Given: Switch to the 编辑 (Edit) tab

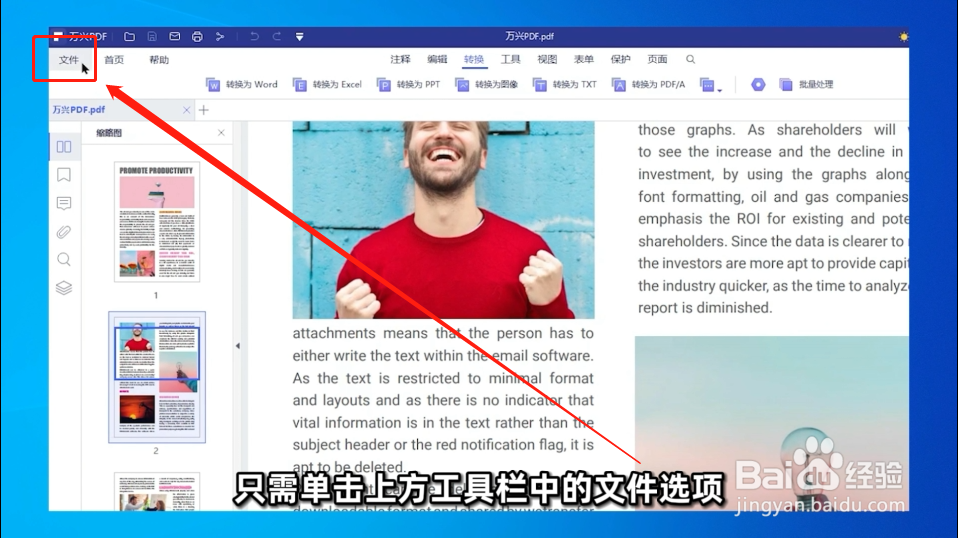Looking at the screenshot, I should (437, 59).
